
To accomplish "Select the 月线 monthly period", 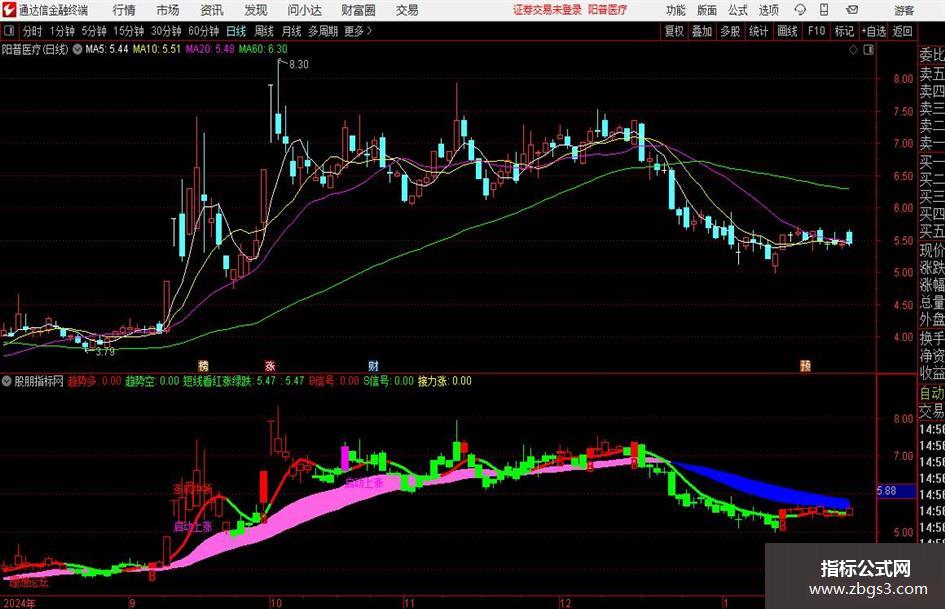I will pos(292,31).
